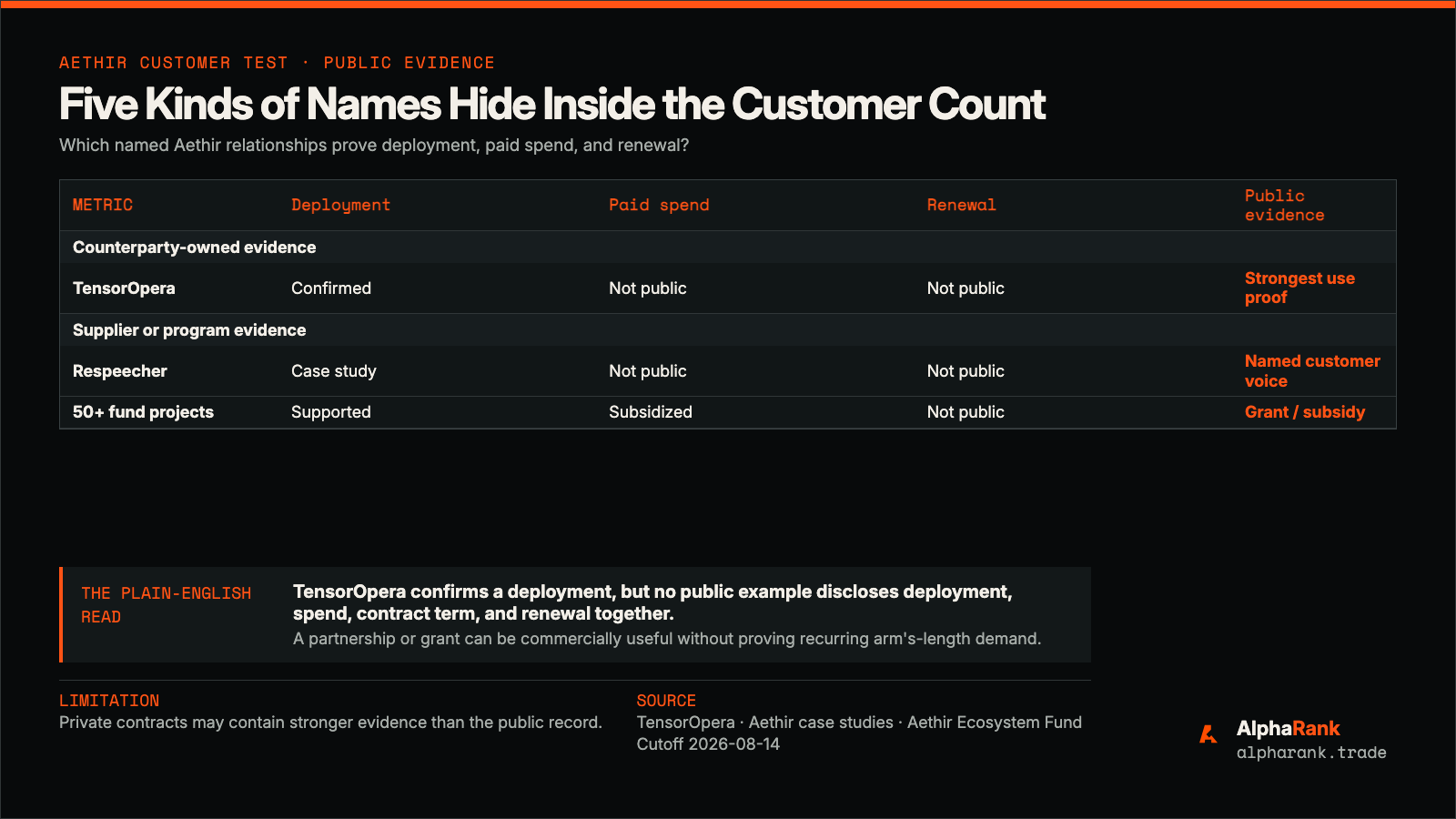The image size is (1456, 819).
Task: Click 'THE PLAIN-ENGLISH READ' label
Action: click(x=166, y=605)
